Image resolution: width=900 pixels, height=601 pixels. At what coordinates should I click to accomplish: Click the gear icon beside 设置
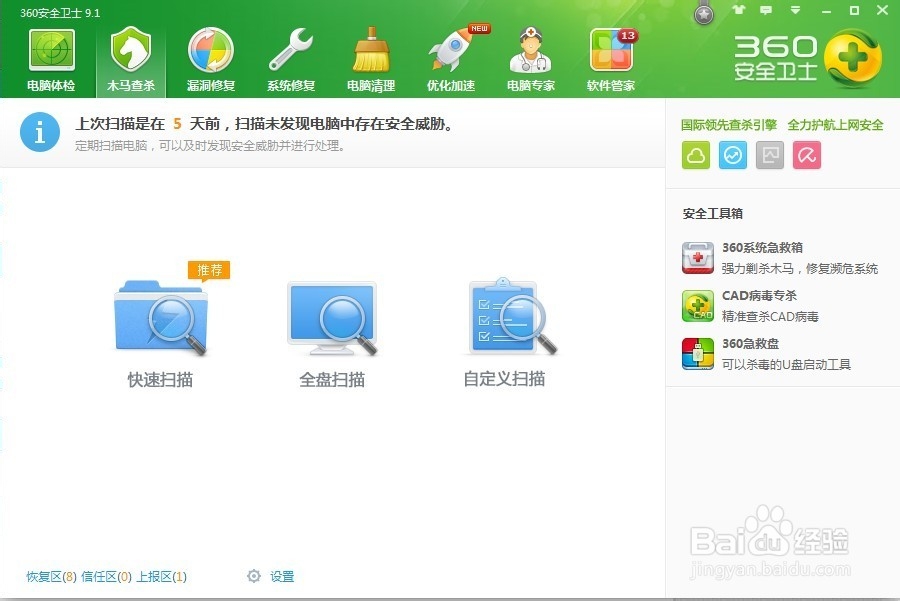[x=254, y=576]
